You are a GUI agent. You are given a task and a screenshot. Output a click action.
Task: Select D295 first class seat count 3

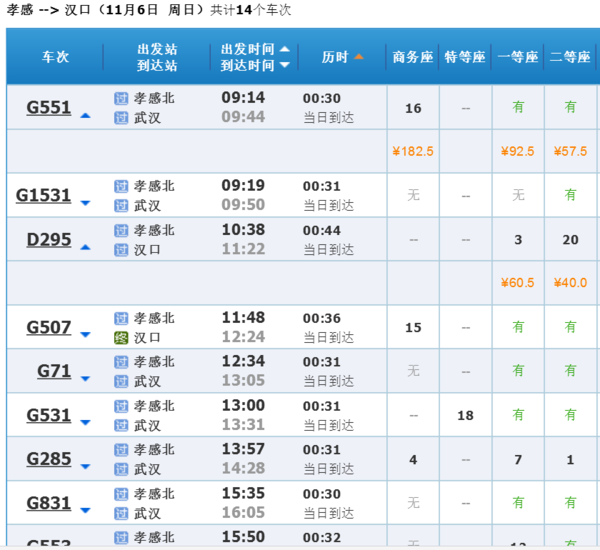pos(518,240)
